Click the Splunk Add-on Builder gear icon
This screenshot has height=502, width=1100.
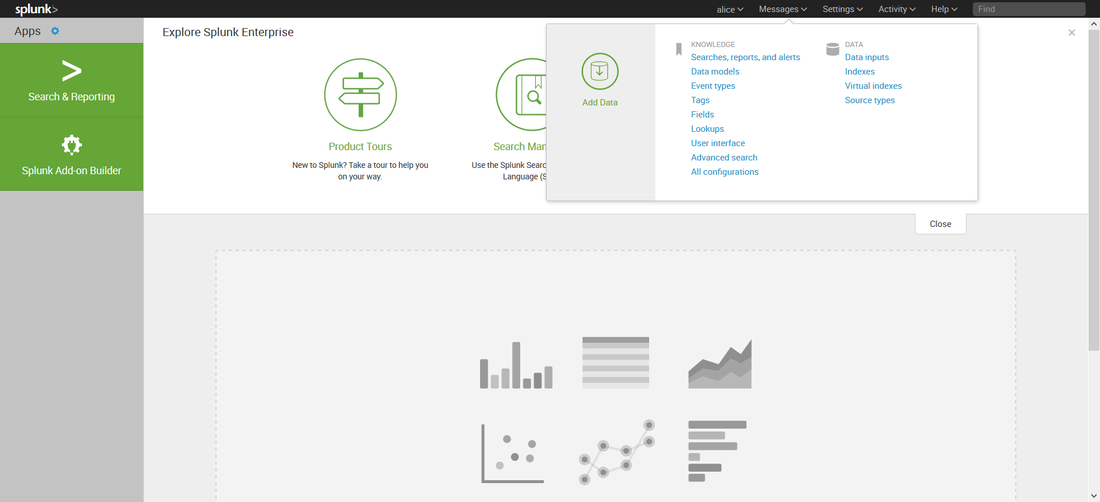(x=72, y=144)
